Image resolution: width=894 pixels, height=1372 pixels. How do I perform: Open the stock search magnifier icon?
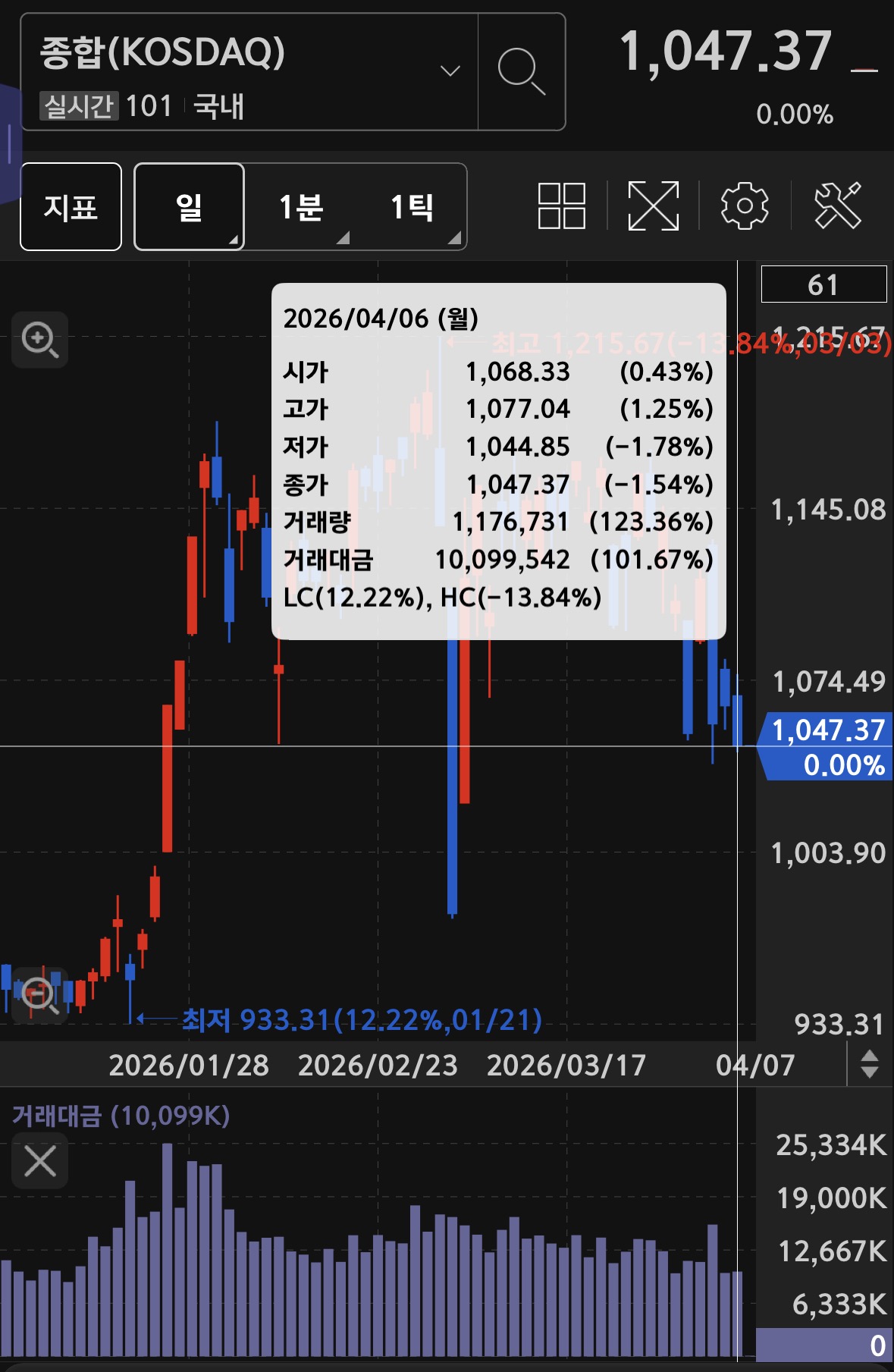(x=522, y=72)
